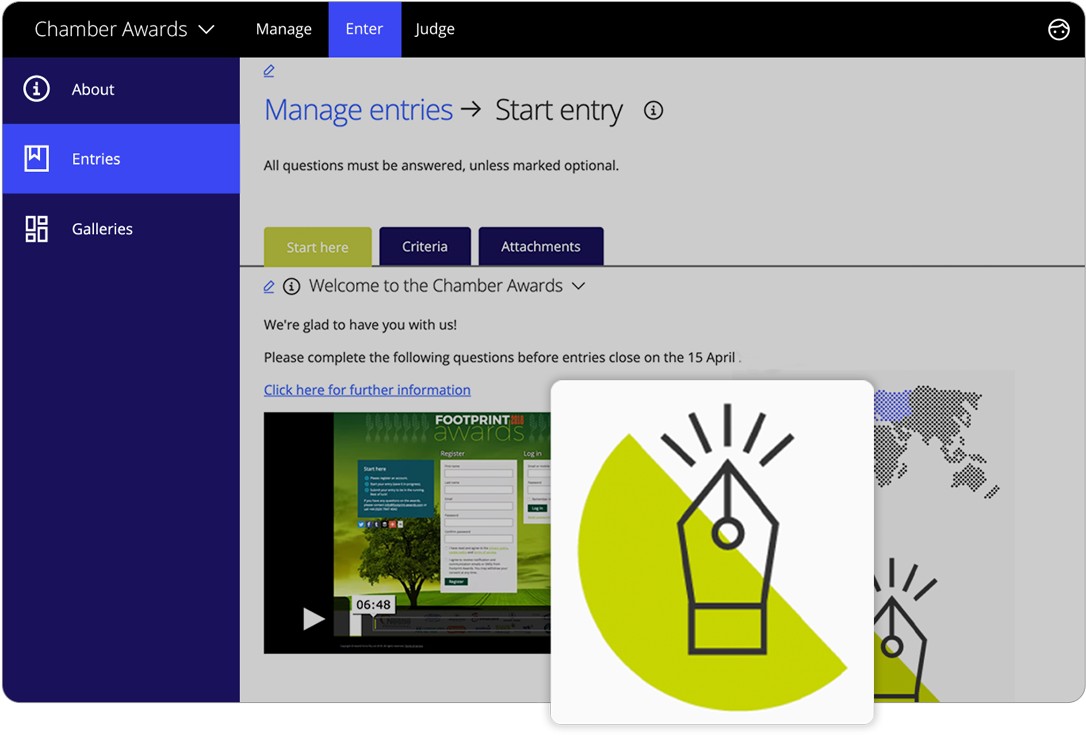Open the info icon next to Welcome heading
This screenshot has height=743, width=1086.
291,286
